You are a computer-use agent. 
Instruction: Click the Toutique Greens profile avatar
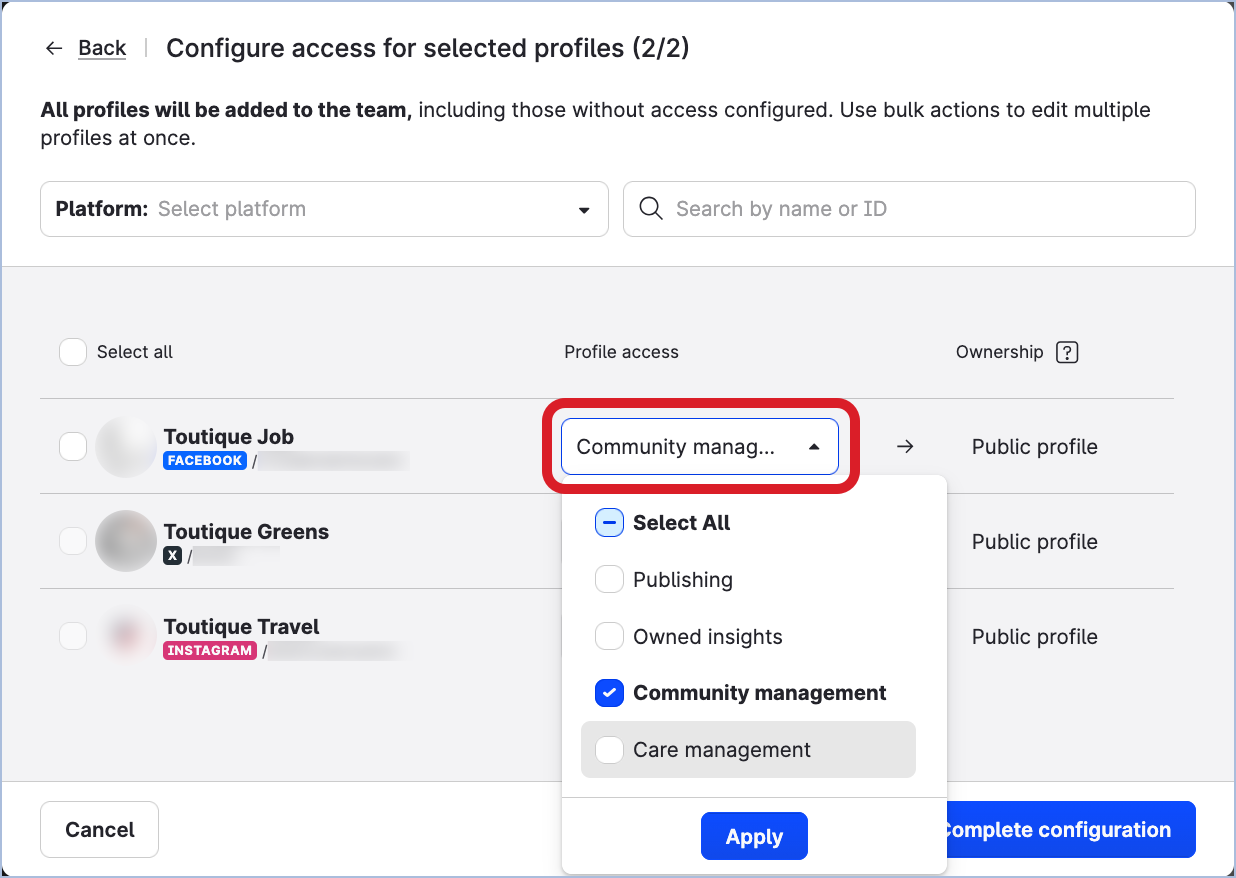tap(126, 541)
